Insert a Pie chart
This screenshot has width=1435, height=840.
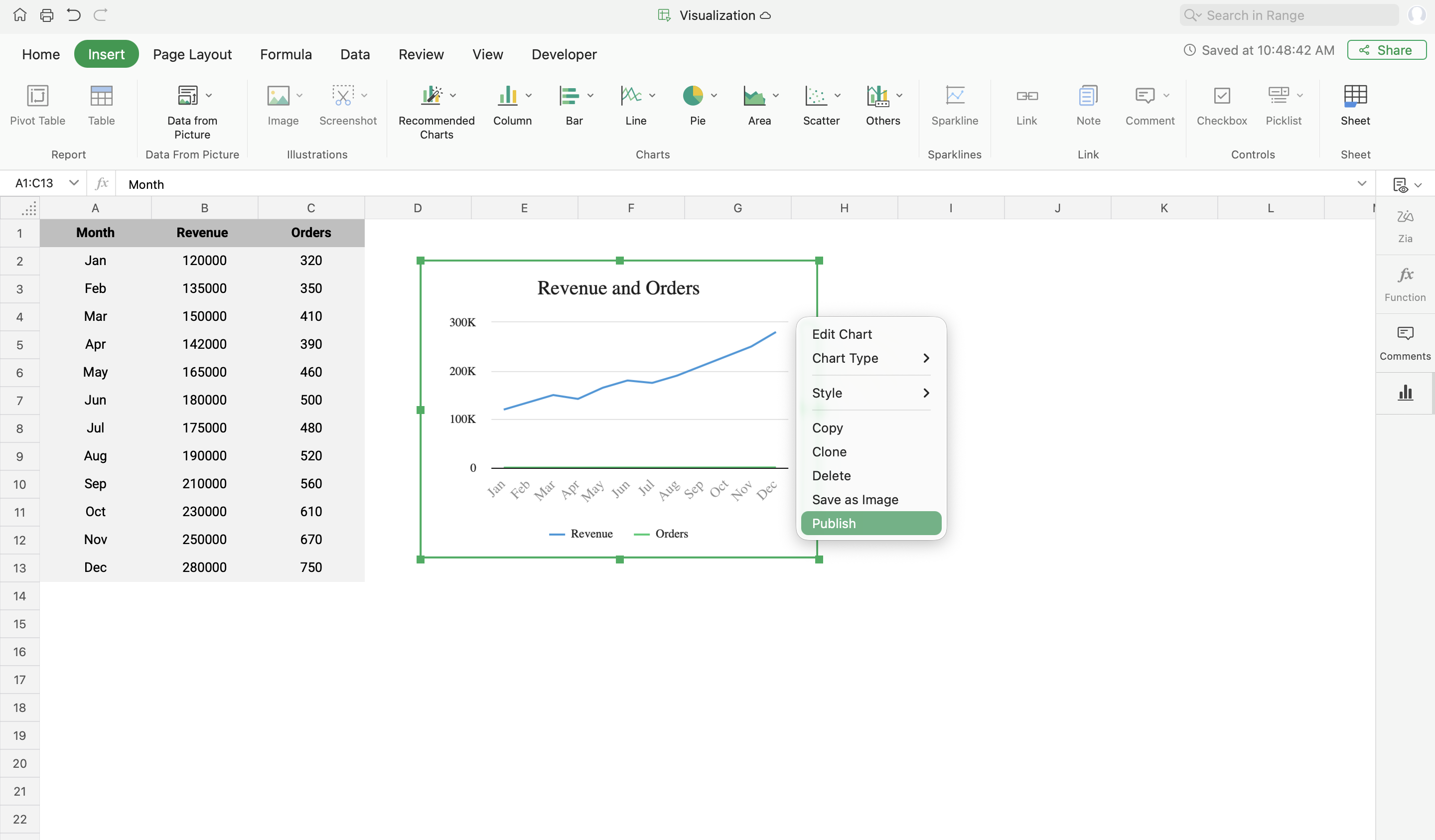point(693,96)
